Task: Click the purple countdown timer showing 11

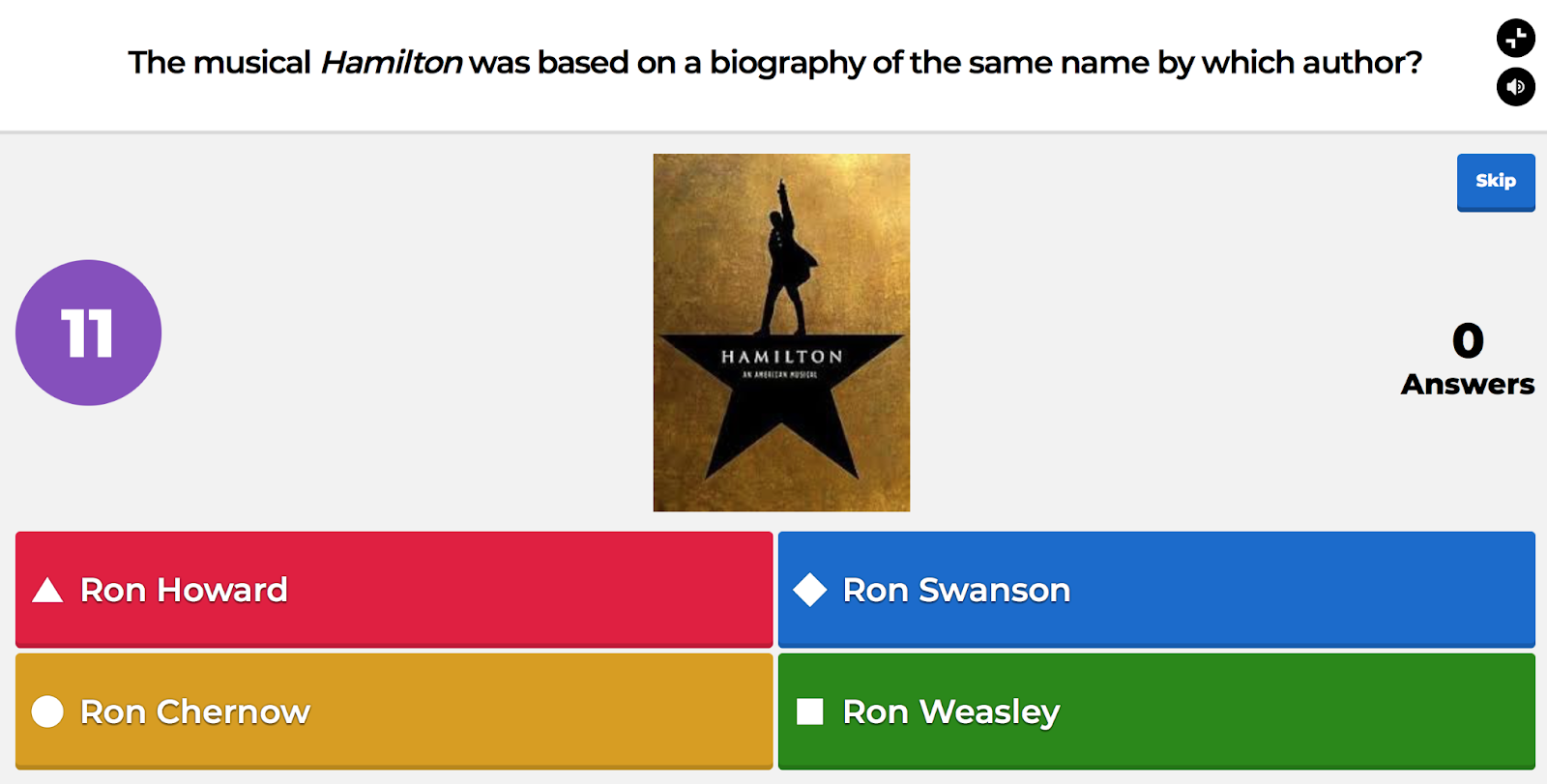Action: 88,333
